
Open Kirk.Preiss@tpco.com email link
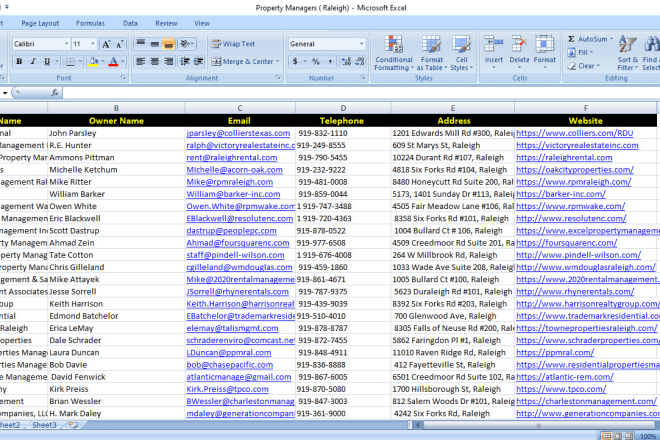point(227,389)
